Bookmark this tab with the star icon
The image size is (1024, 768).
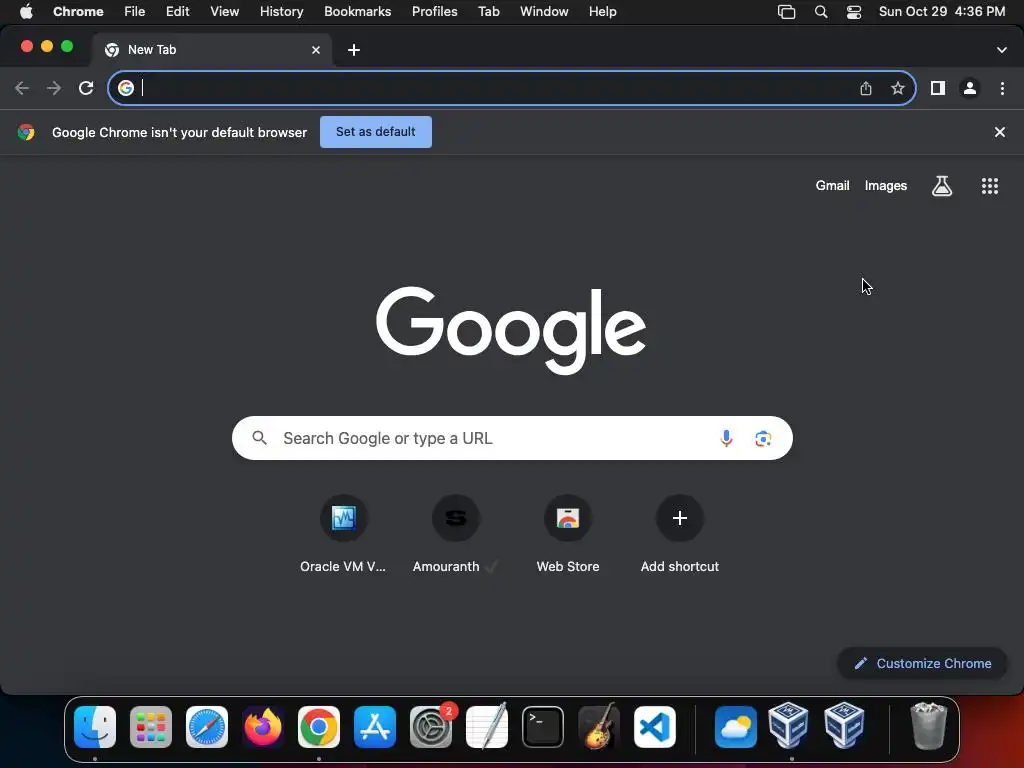pos(898,88)
